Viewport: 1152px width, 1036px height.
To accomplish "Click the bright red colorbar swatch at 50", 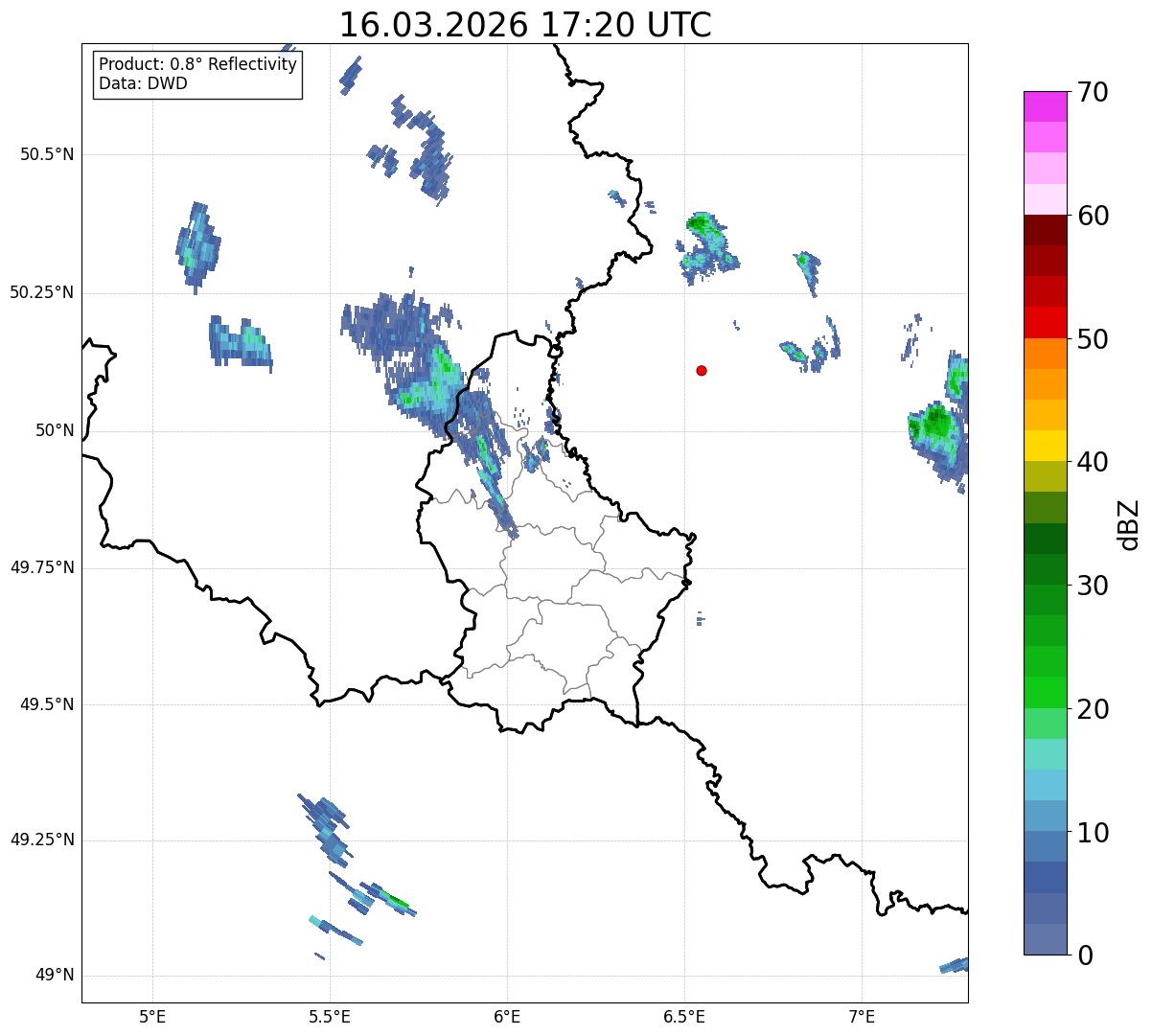I will [x=1045, y=323].
